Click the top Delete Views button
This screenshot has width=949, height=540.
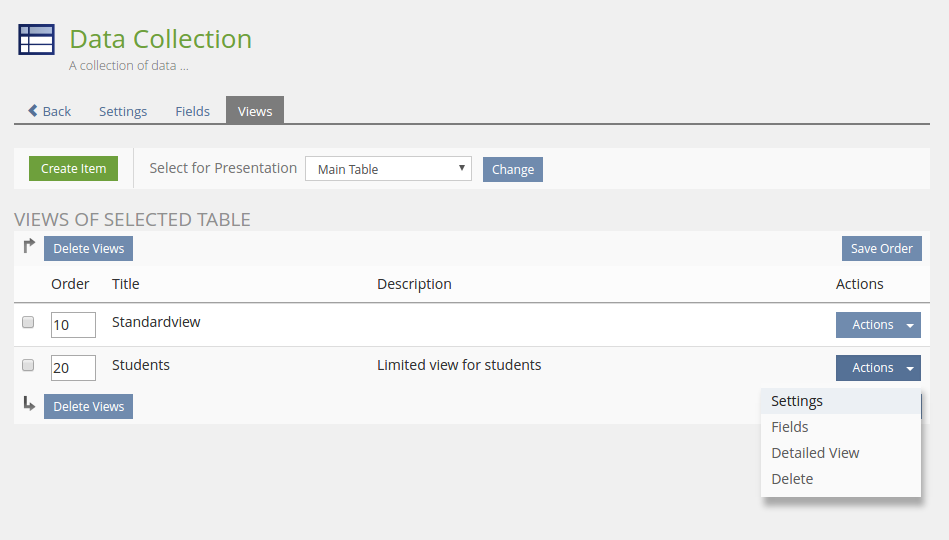tap(88, 249)
